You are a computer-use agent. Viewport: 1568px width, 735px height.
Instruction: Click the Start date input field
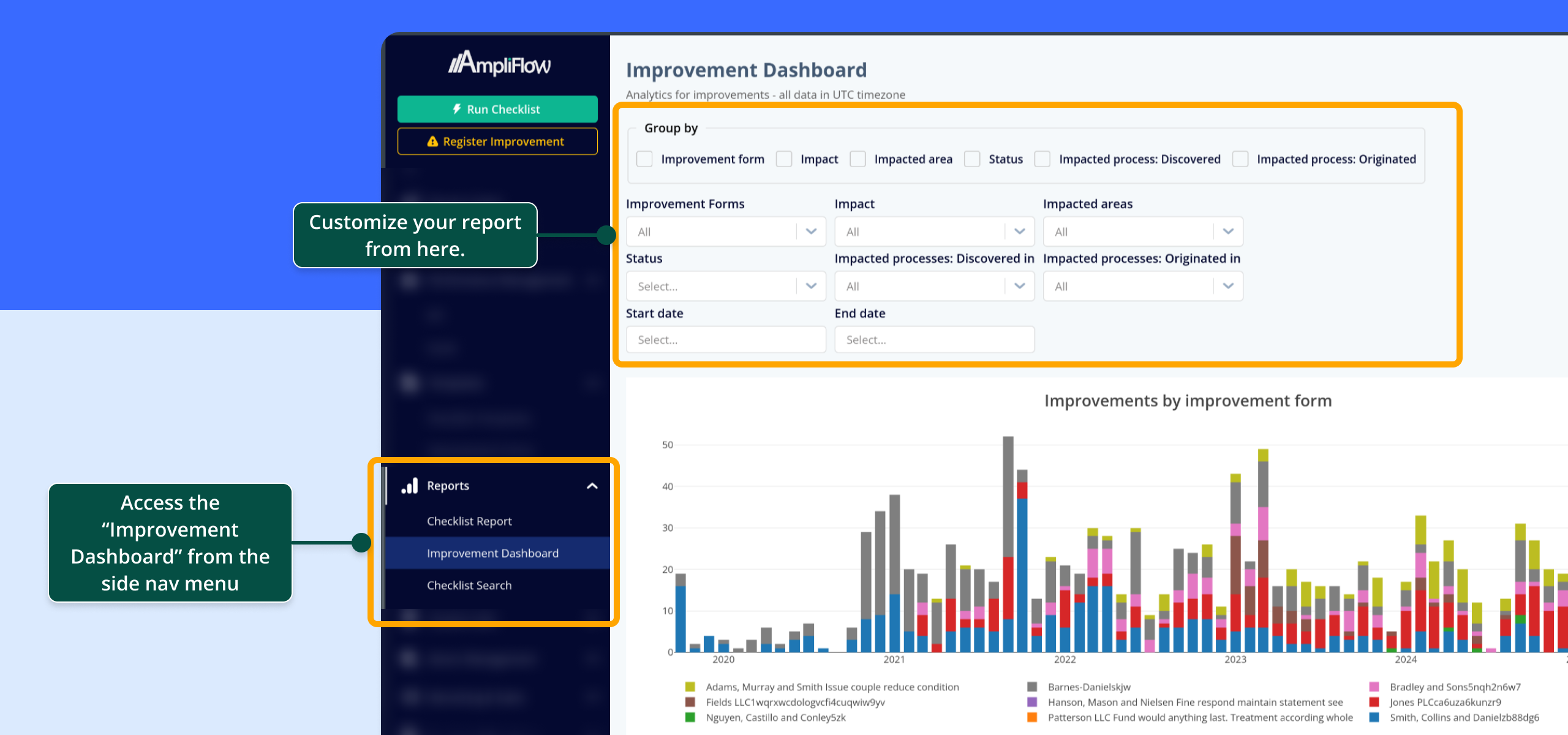coord(725,340)
